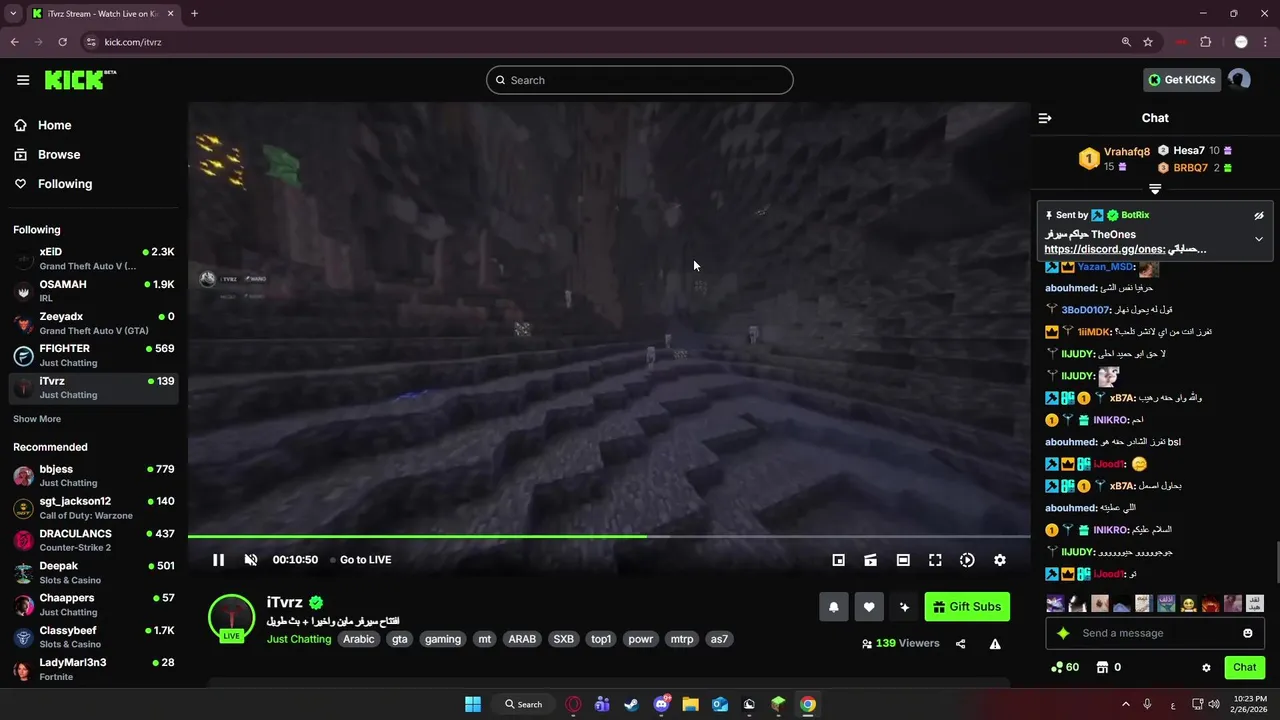Share the stream via share icon
1280x720 pixels.
(x=960, y=644)
